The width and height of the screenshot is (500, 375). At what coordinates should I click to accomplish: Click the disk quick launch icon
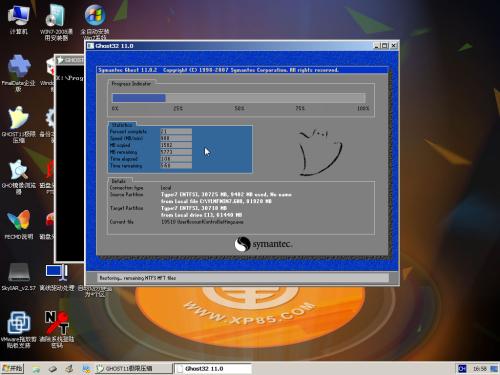coord(53,369)
